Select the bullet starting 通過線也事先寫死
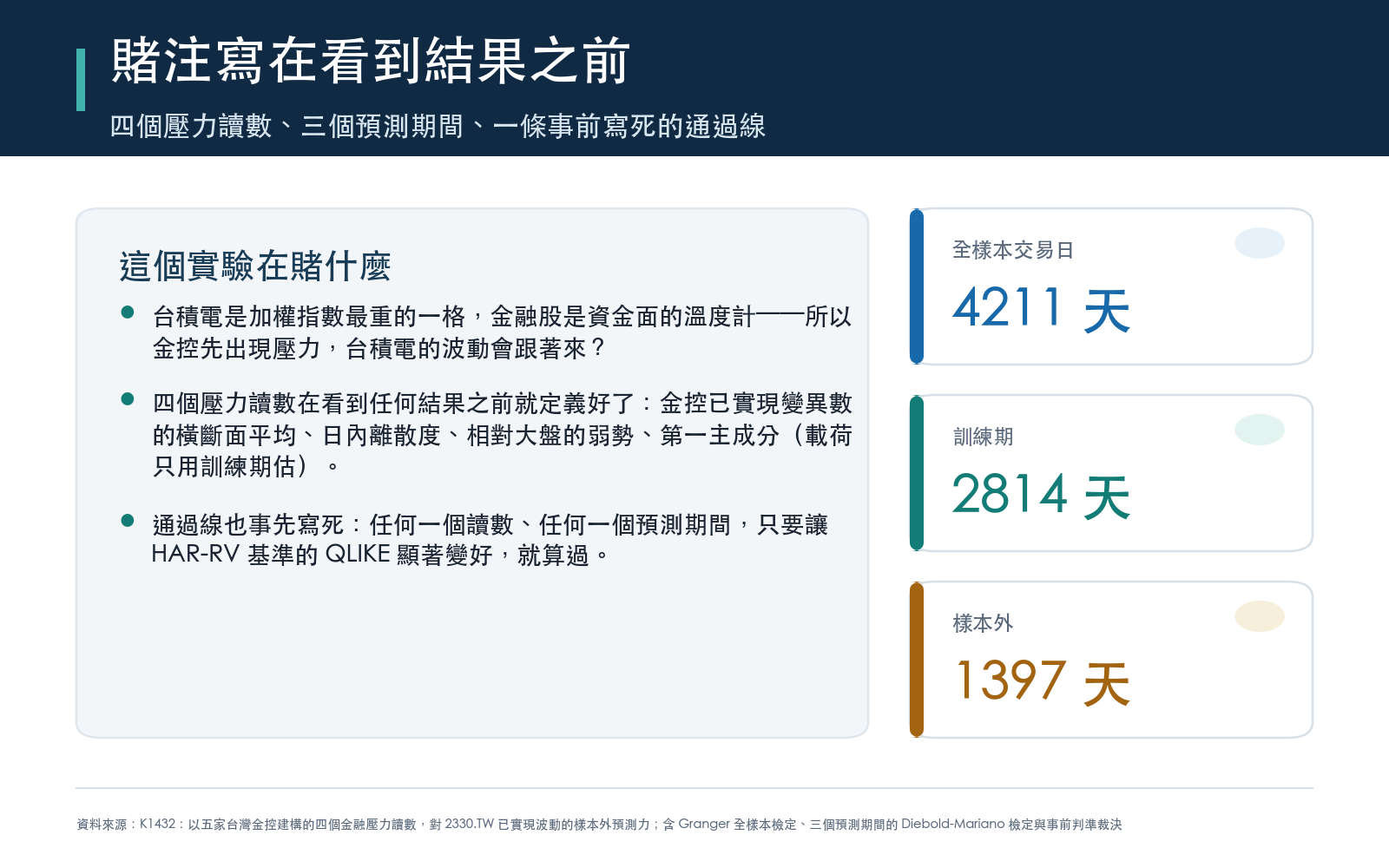 click(490, 539)
